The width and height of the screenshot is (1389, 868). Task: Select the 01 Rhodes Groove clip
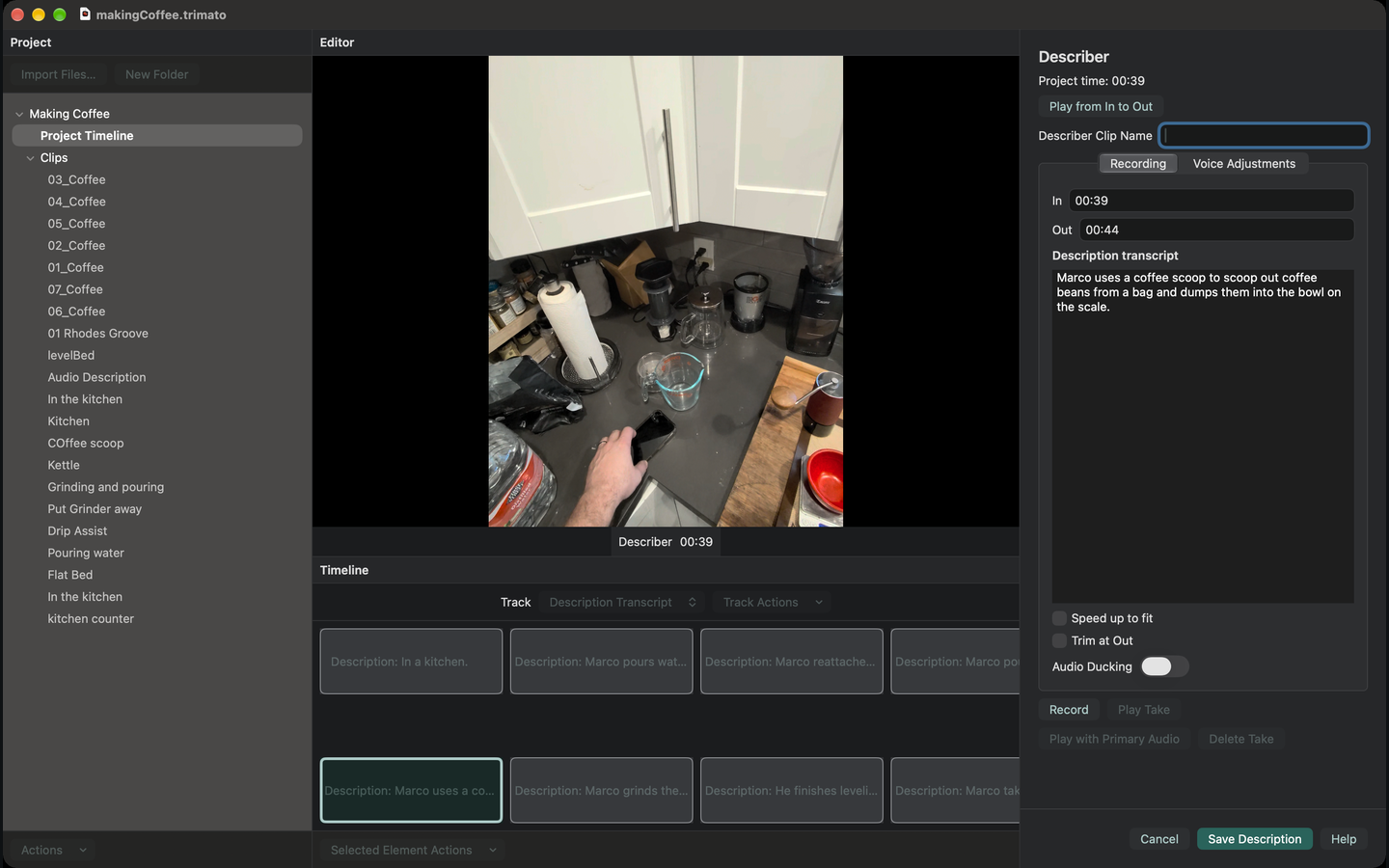coord(97,334)
